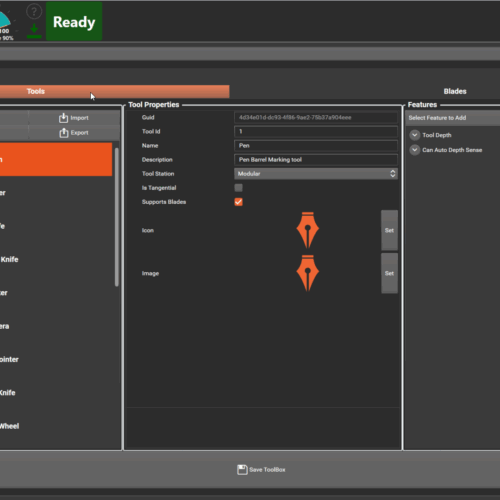Click the green download arrow icon
500x500 pixels.
tap(34, 31)
